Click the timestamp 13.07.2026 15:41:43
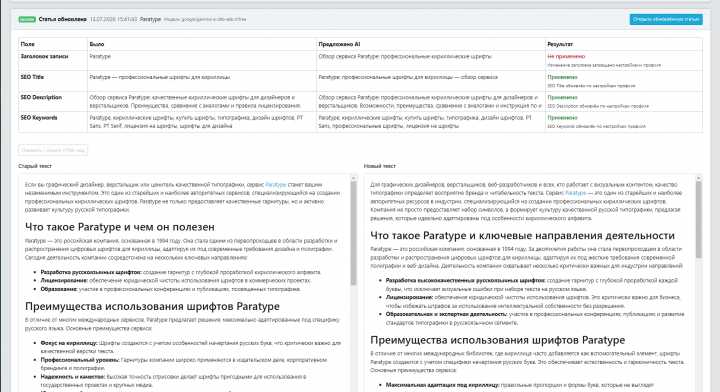Viewport: 720px width, 392px height. pos(113,19)
